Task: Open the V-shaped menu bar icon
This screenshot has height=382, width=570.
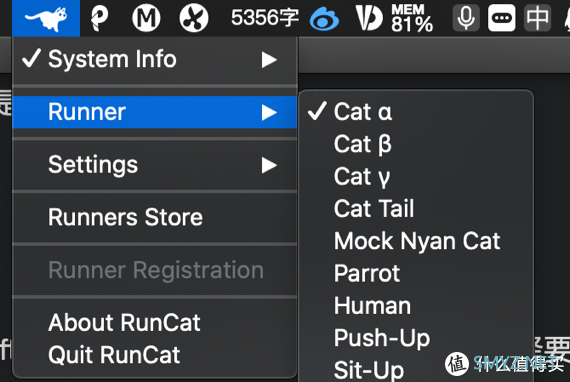Action: click(x=369, y=18)
